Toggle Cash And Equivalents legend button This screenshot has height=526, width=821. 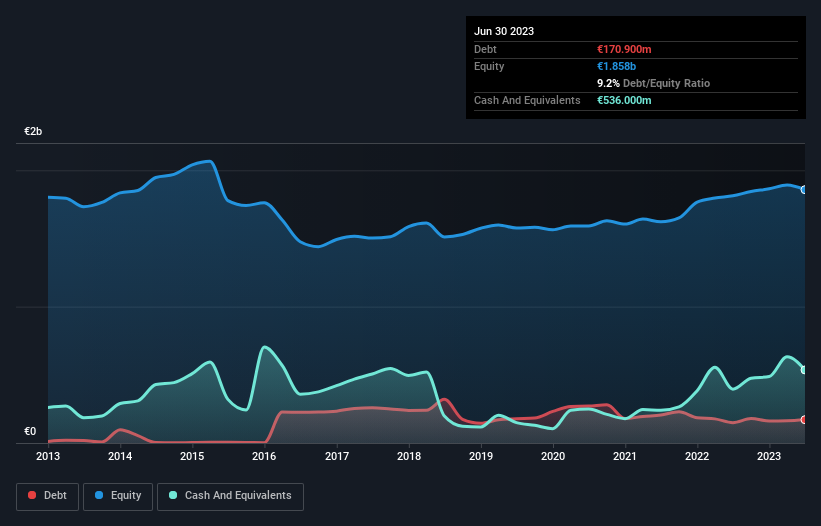(x=230, y=496)
